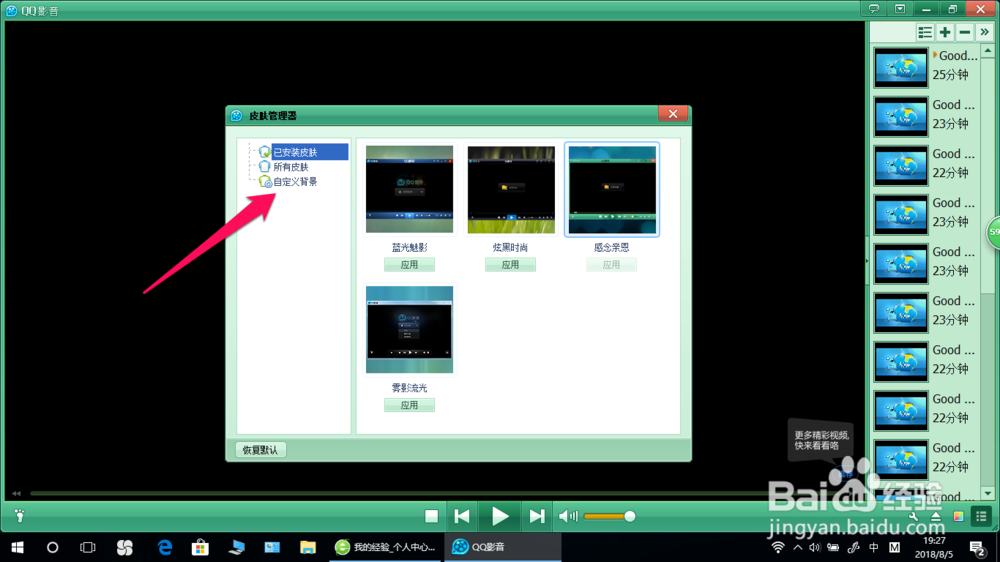Image resolution: width=1000 pixels, height=562 pixels.
Task: Open Cortana search circle on taskbar
Action: pos(52,547)
